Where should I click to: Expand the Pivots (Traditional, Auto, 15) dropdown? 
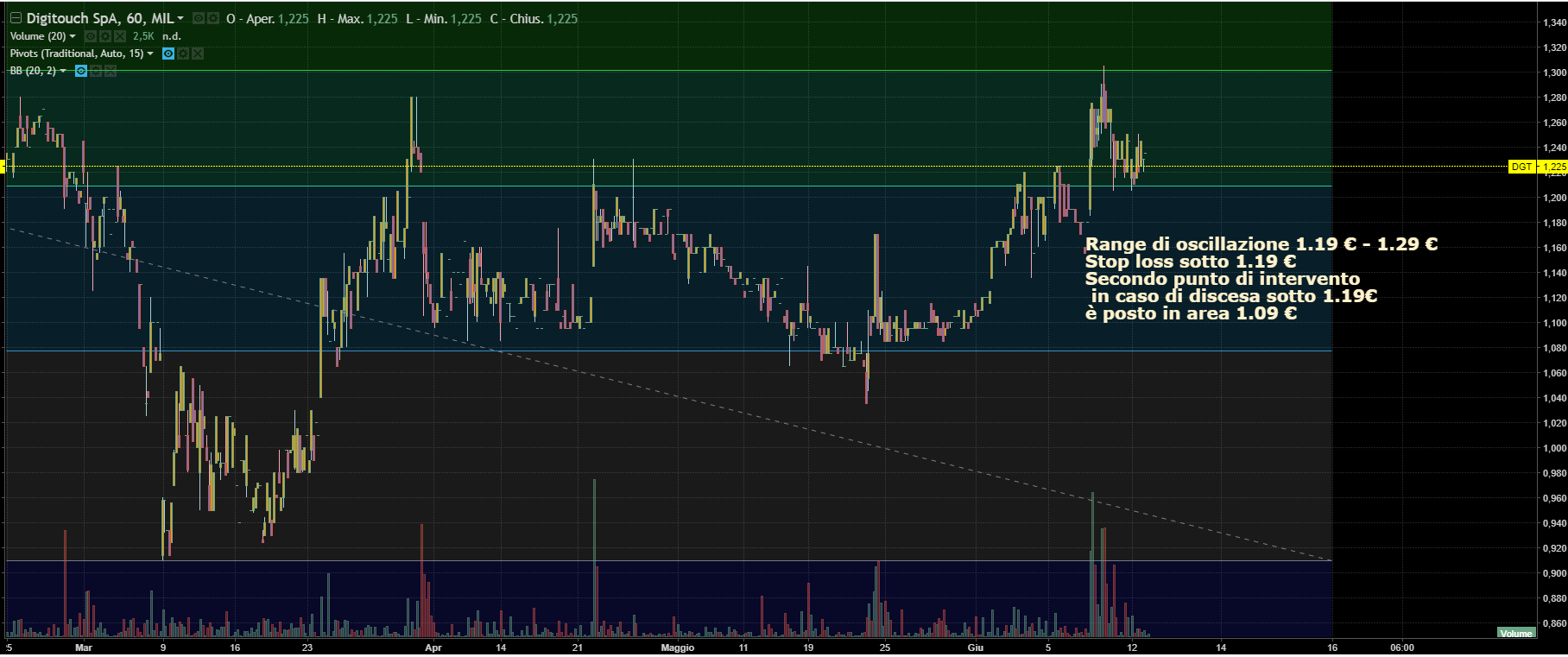150,54
